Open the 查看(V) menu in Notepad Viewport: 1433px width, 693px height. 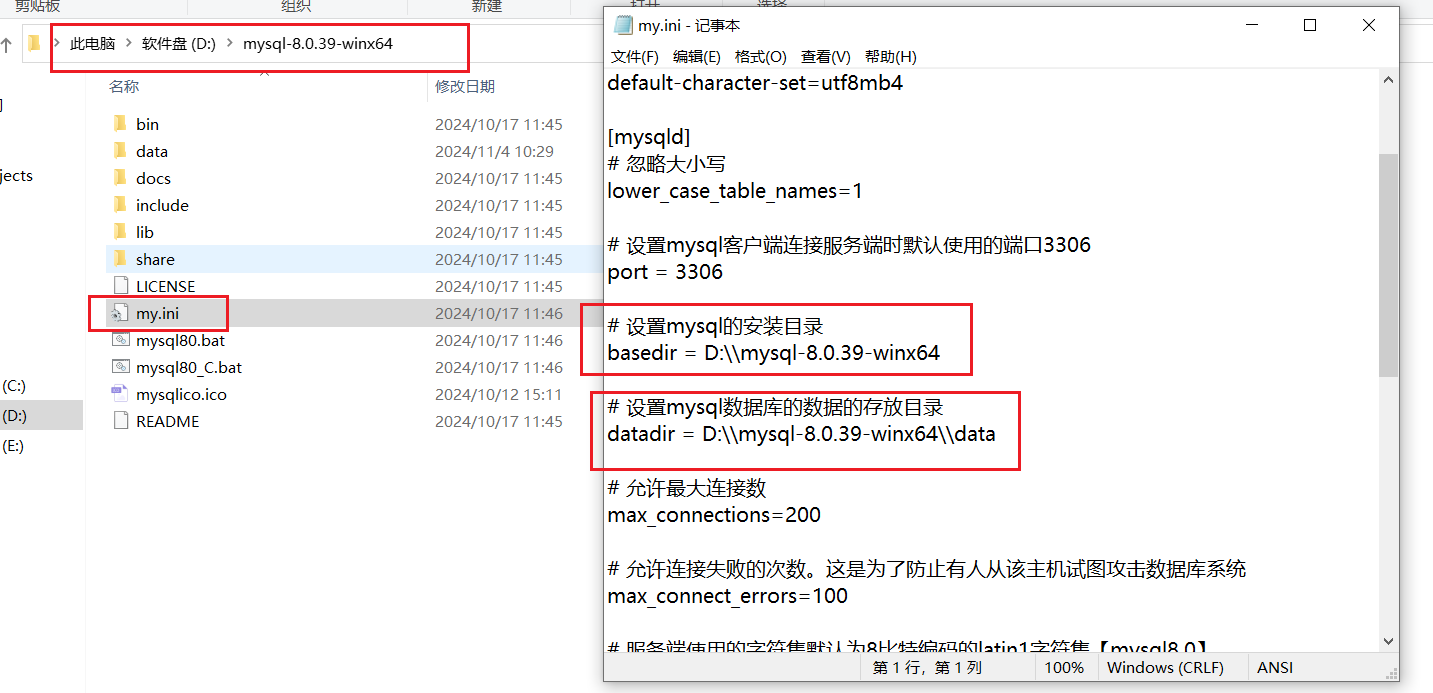(825, 57)
